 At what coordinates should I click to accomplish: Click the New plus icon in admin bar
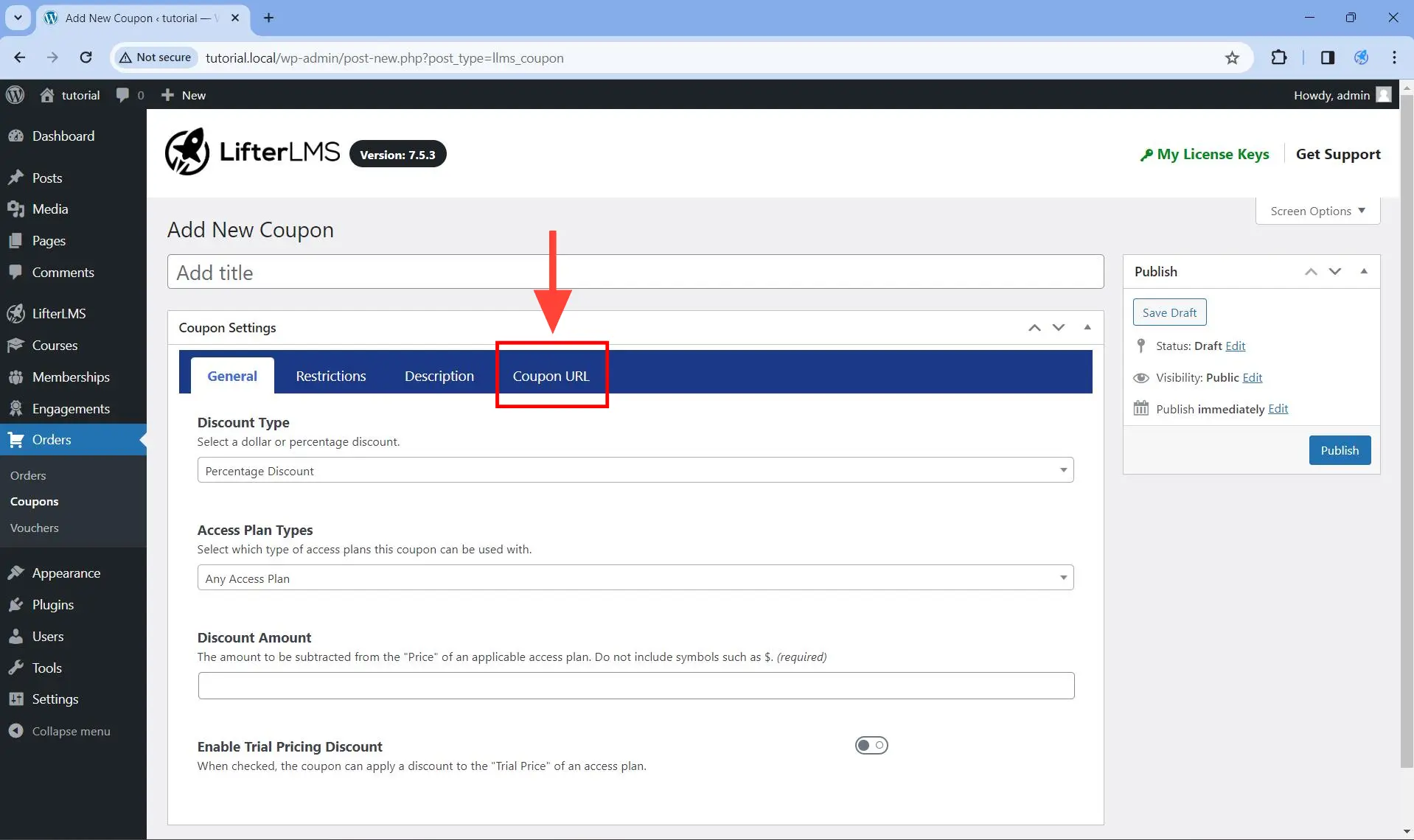click(167, 95)
